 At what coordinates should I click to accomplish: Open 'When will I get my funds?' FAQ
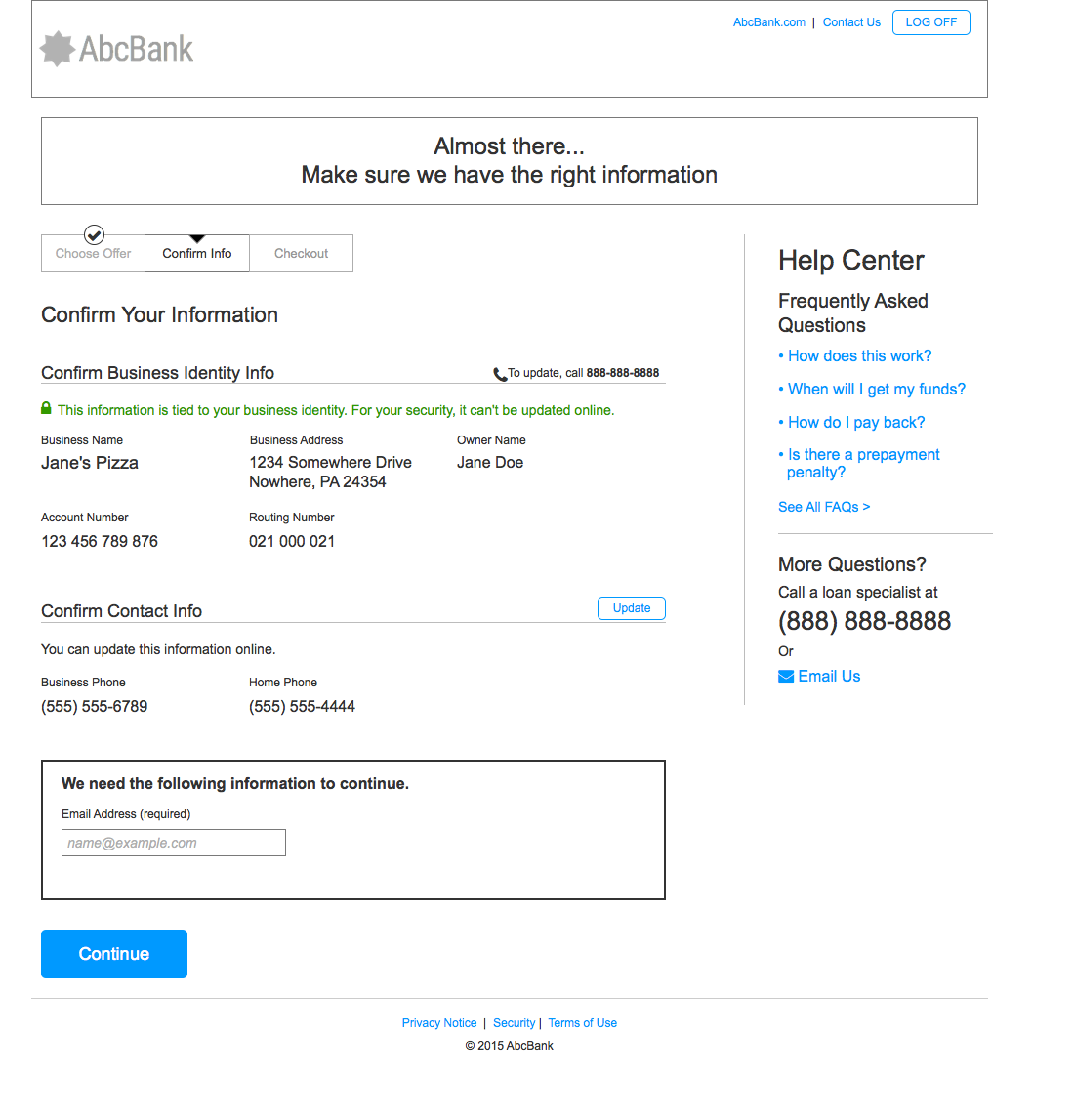coord(876,390)
